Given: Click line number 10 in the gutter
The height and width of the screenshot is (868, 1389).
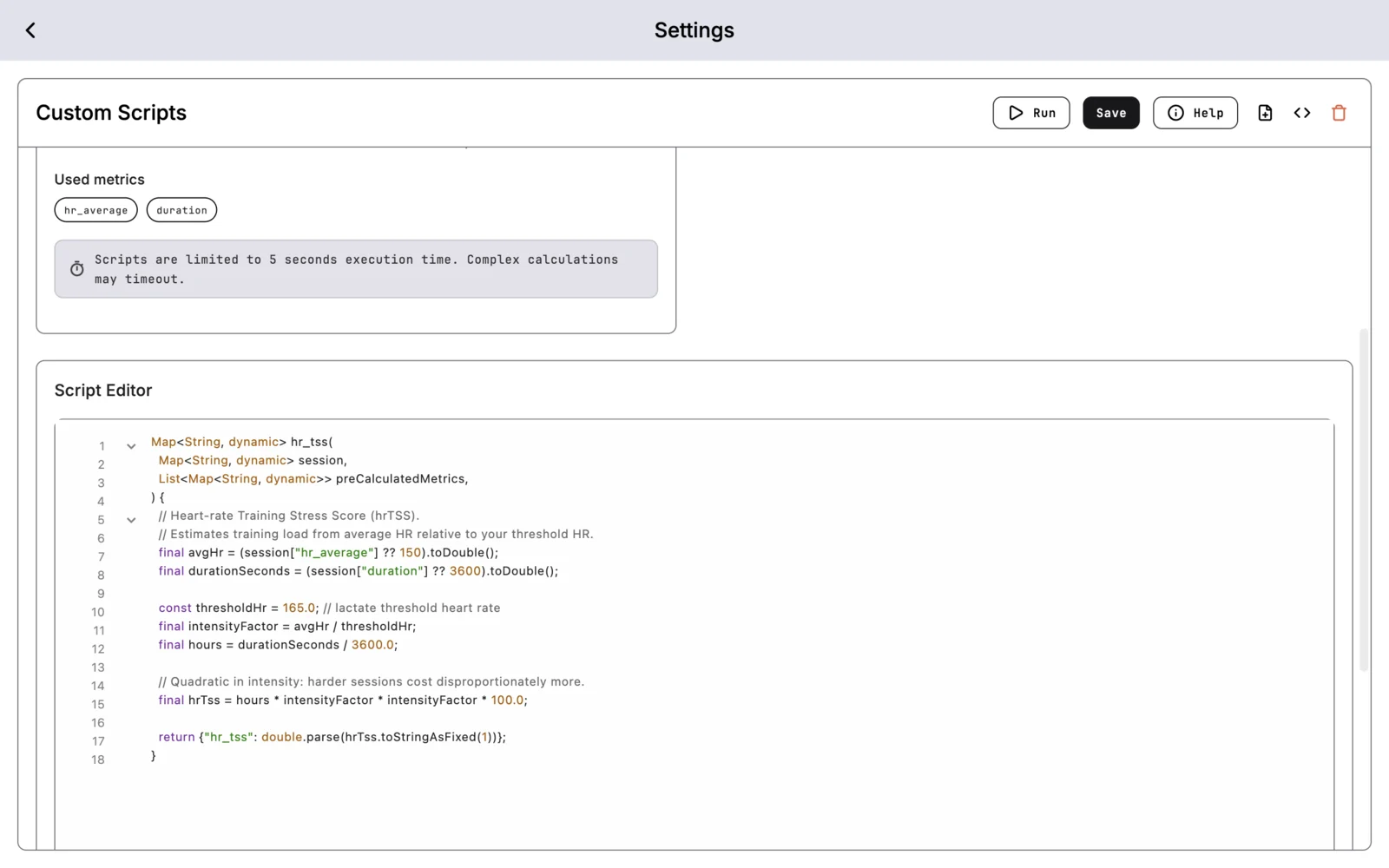Looking at the screenshot, I should pos(98,612).
